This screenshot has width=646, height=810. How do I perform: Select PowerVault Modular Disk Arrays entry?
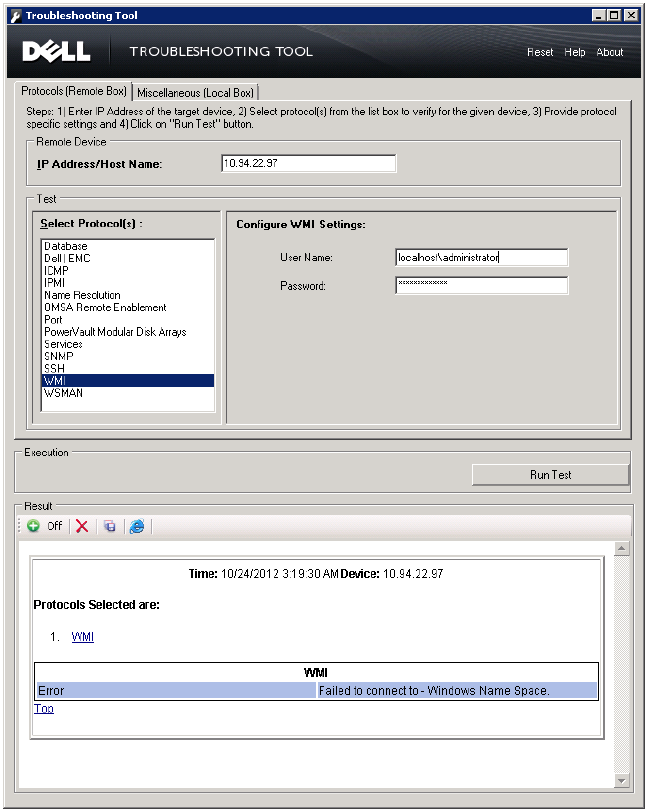click(x=128, y=332)
